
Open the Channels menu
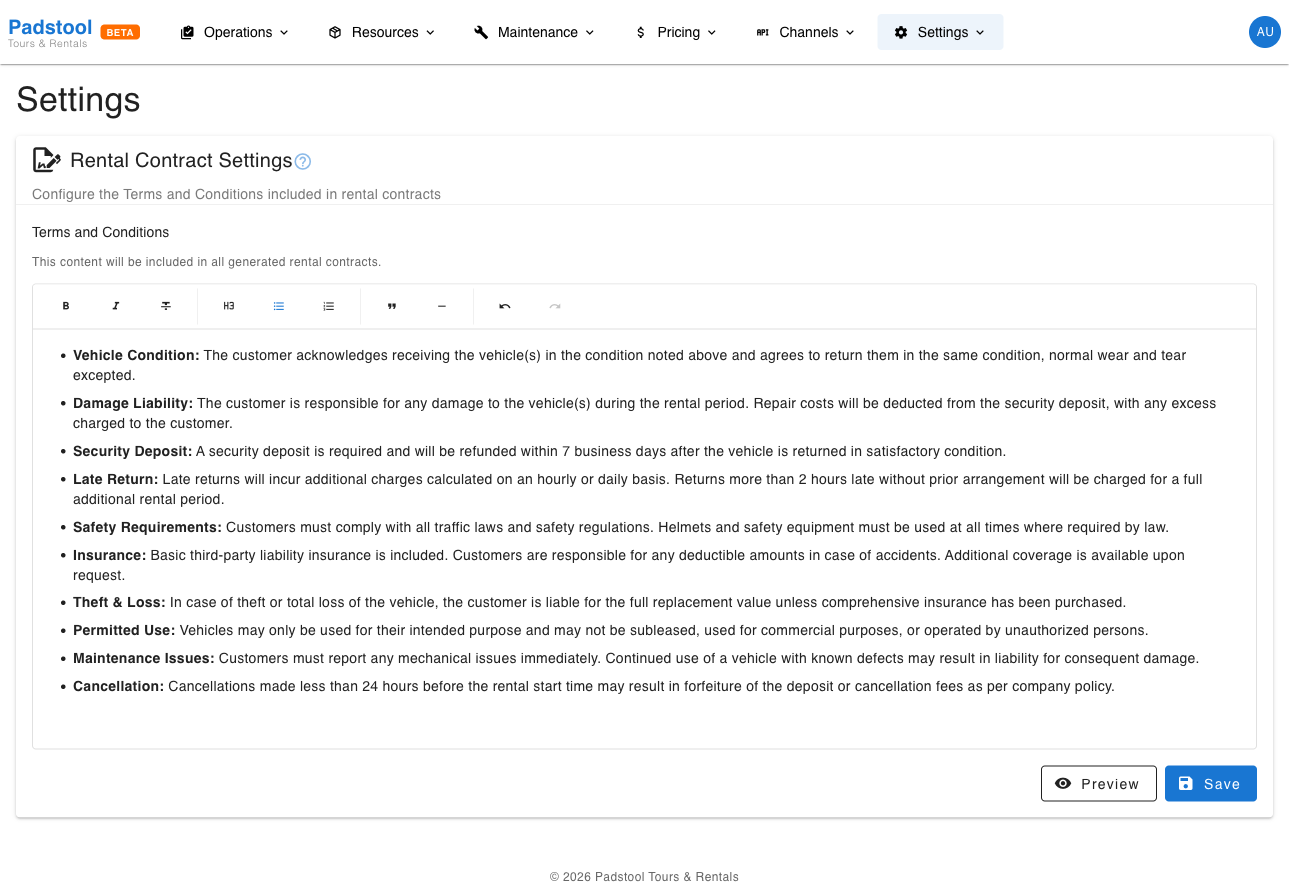[x=806, y=32]
